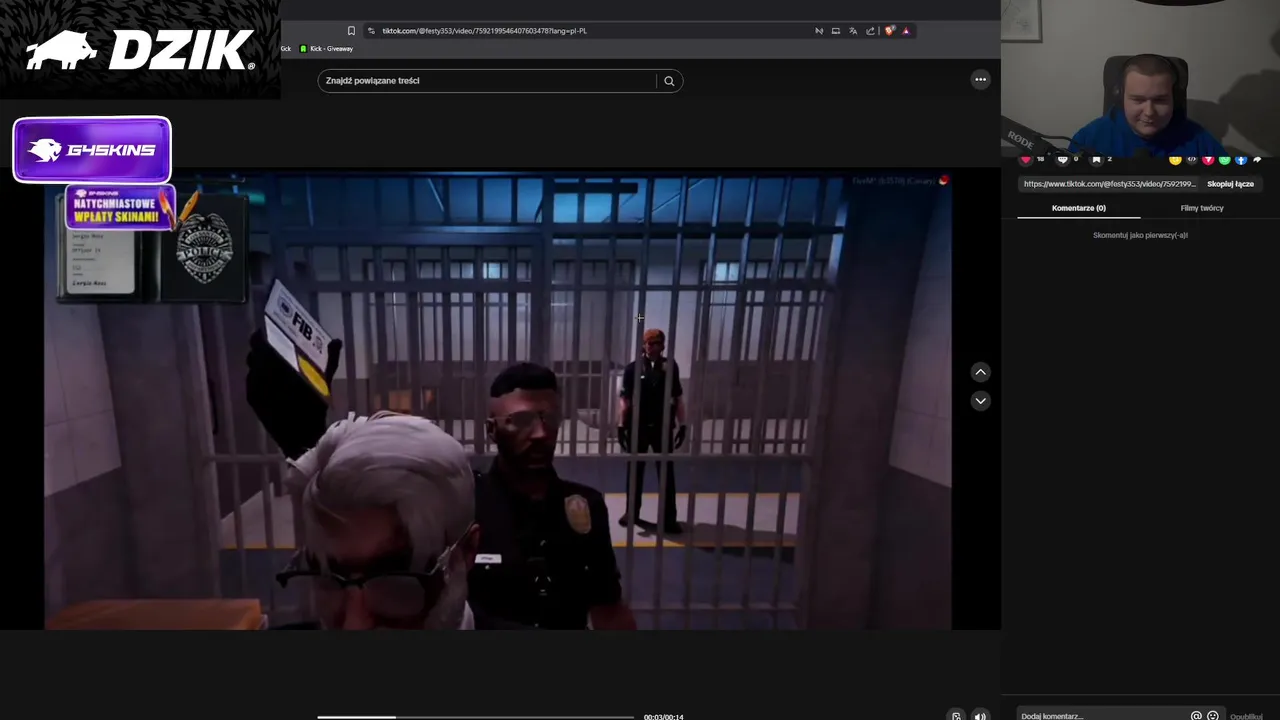Screen dimensions: 1280x720
Task: Switch to Komentarze (0) tab
Action: [1079, 208]
